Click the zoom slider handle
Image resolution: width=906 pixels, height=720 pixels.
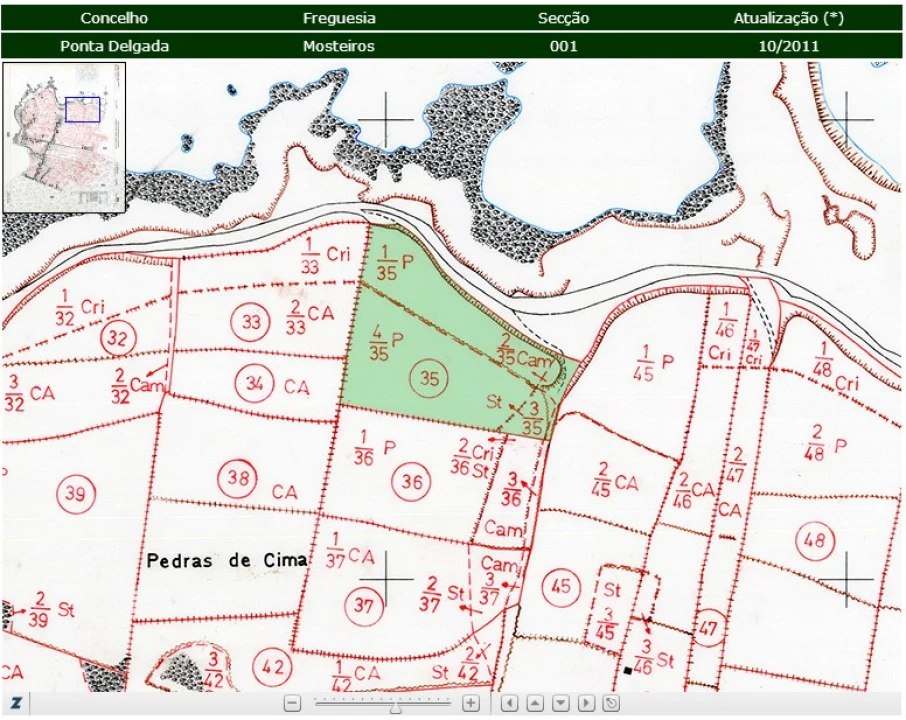[x=396, y=705]
